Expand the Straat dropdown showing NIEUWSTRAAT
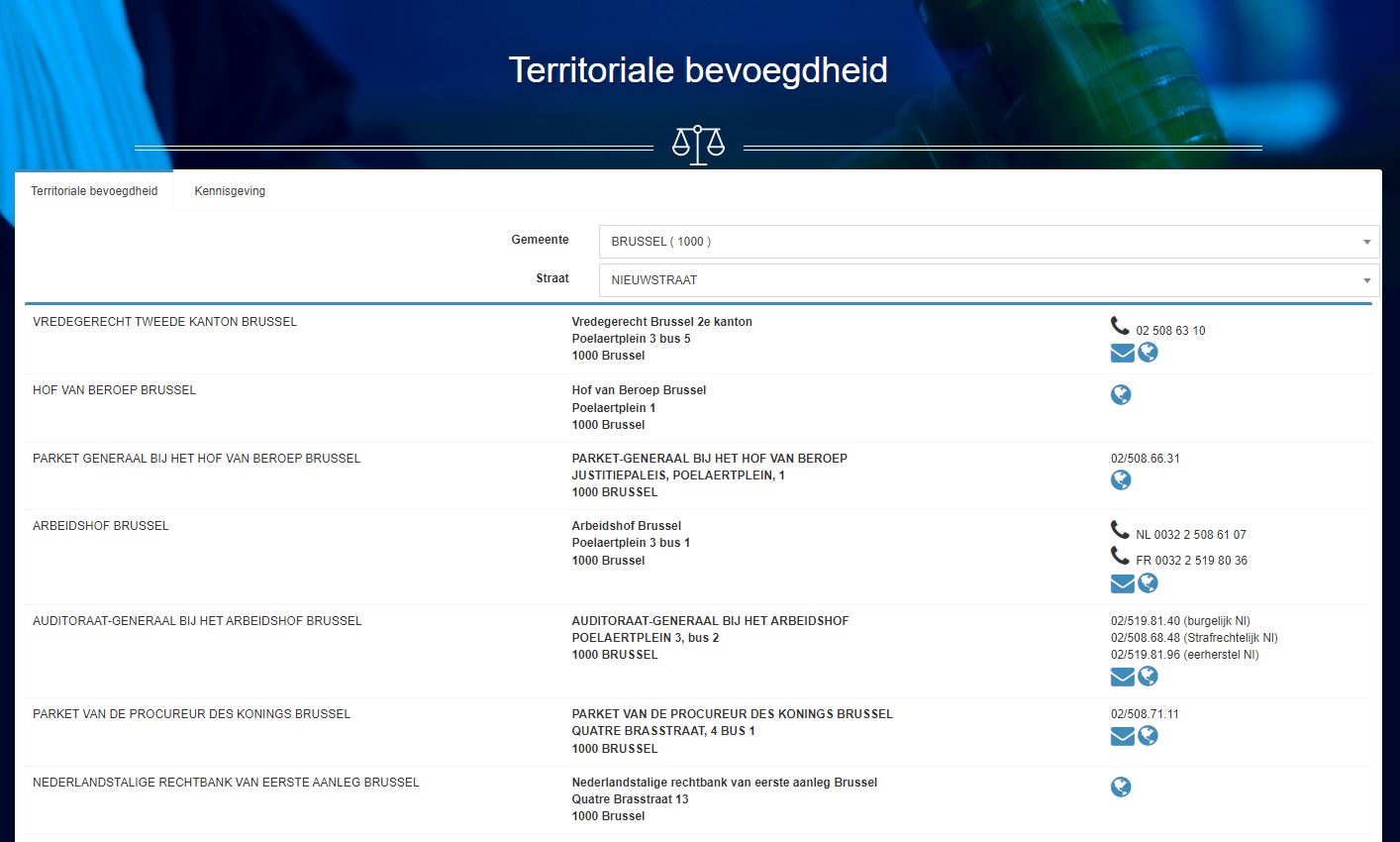This screenshot has width=1400, height=842. tap(980, 280)
